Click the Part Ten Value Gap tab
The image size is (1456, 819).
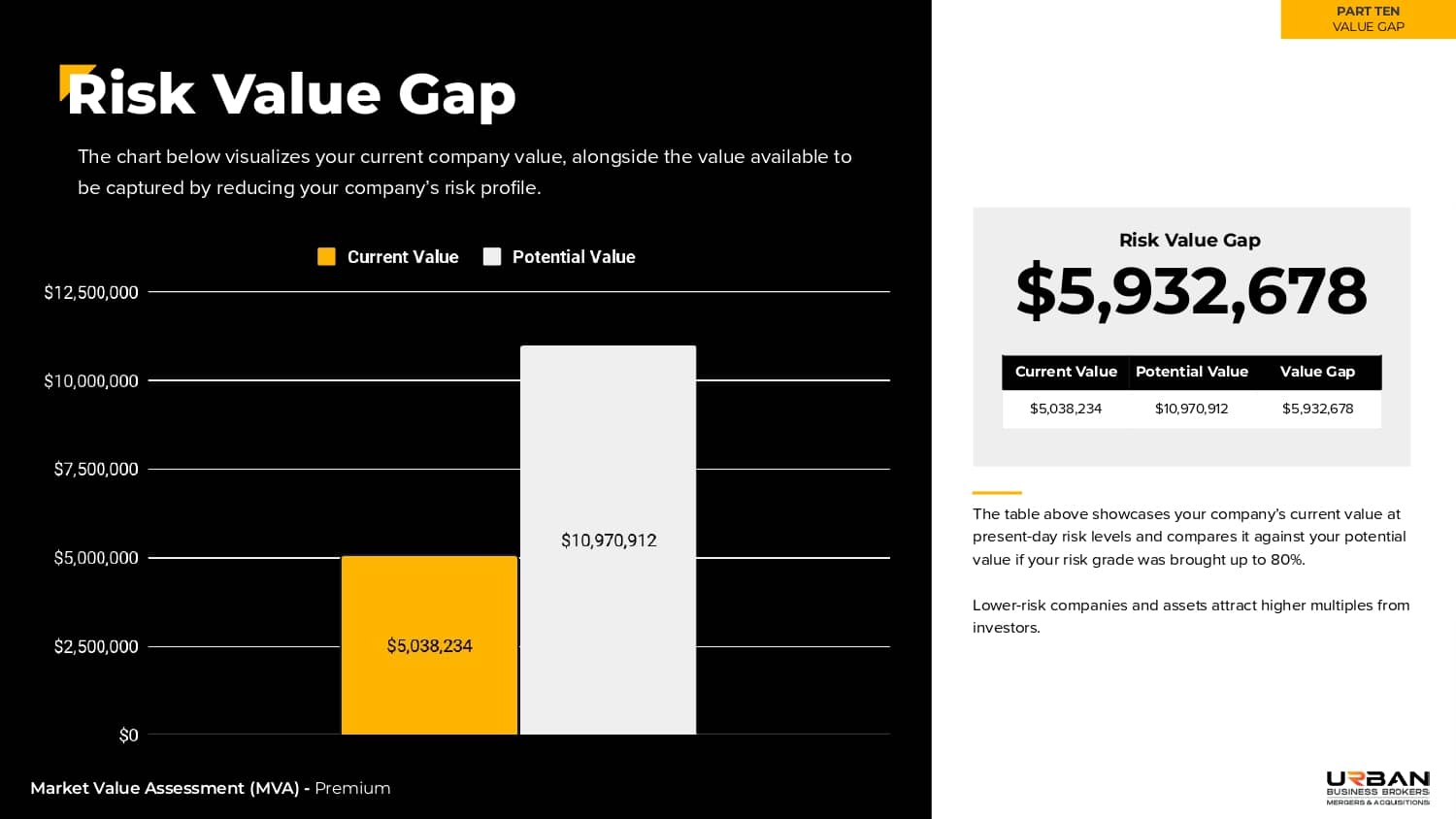tap(1368, 19)
